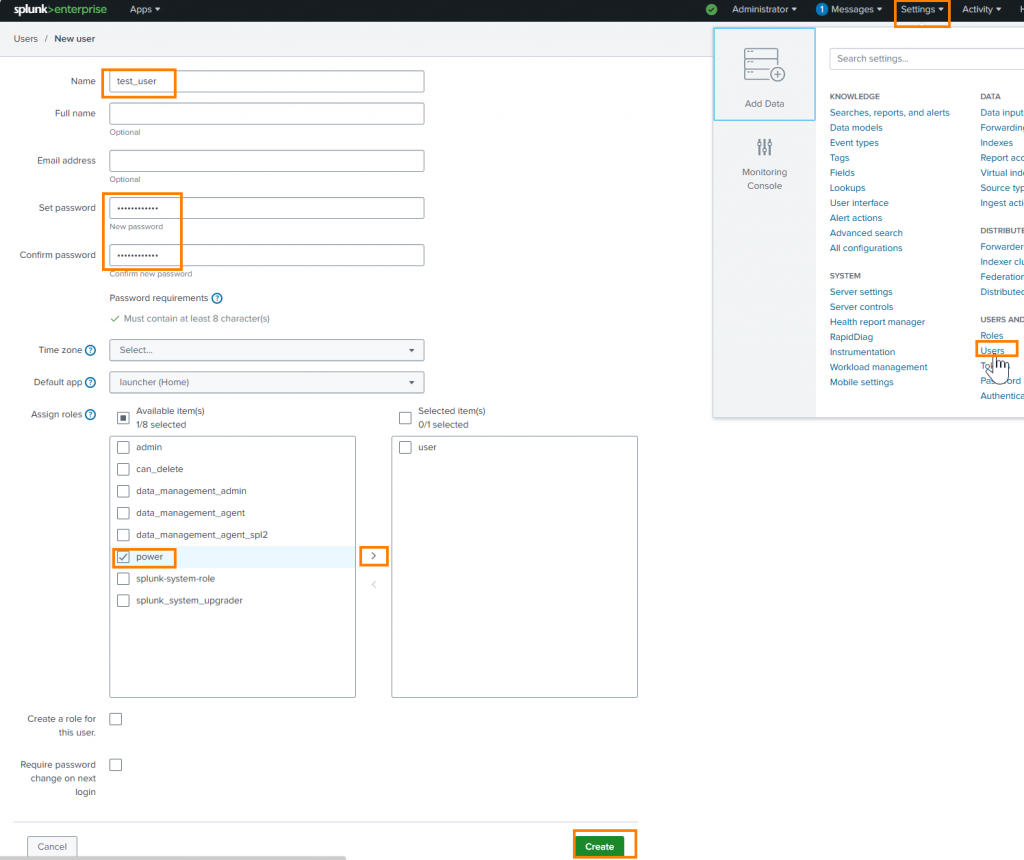Enable Require password change on next login
The height and width of the screenshot is (860, 1024).
pyautogui.click(x=116, y=765)
